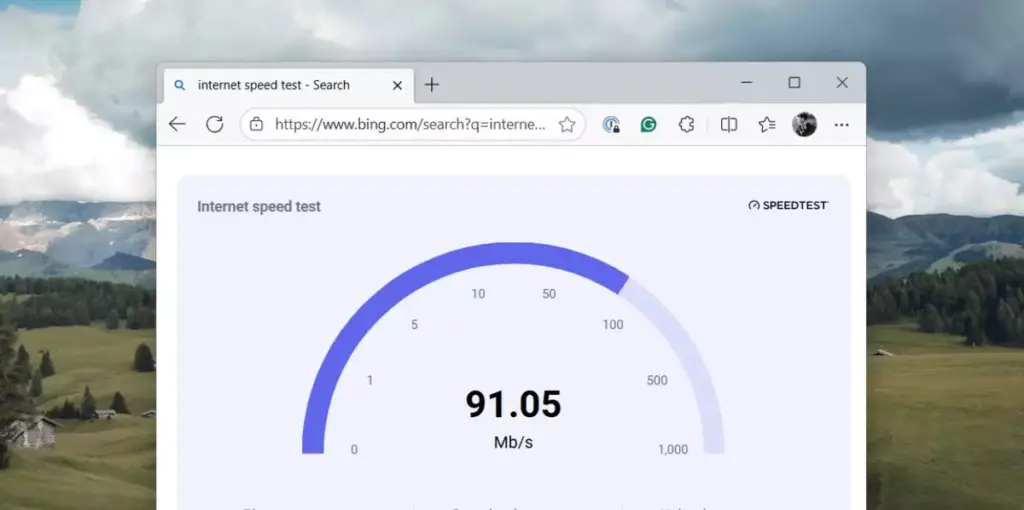
Task: Maximize the browser window
Action: point(794,83)
